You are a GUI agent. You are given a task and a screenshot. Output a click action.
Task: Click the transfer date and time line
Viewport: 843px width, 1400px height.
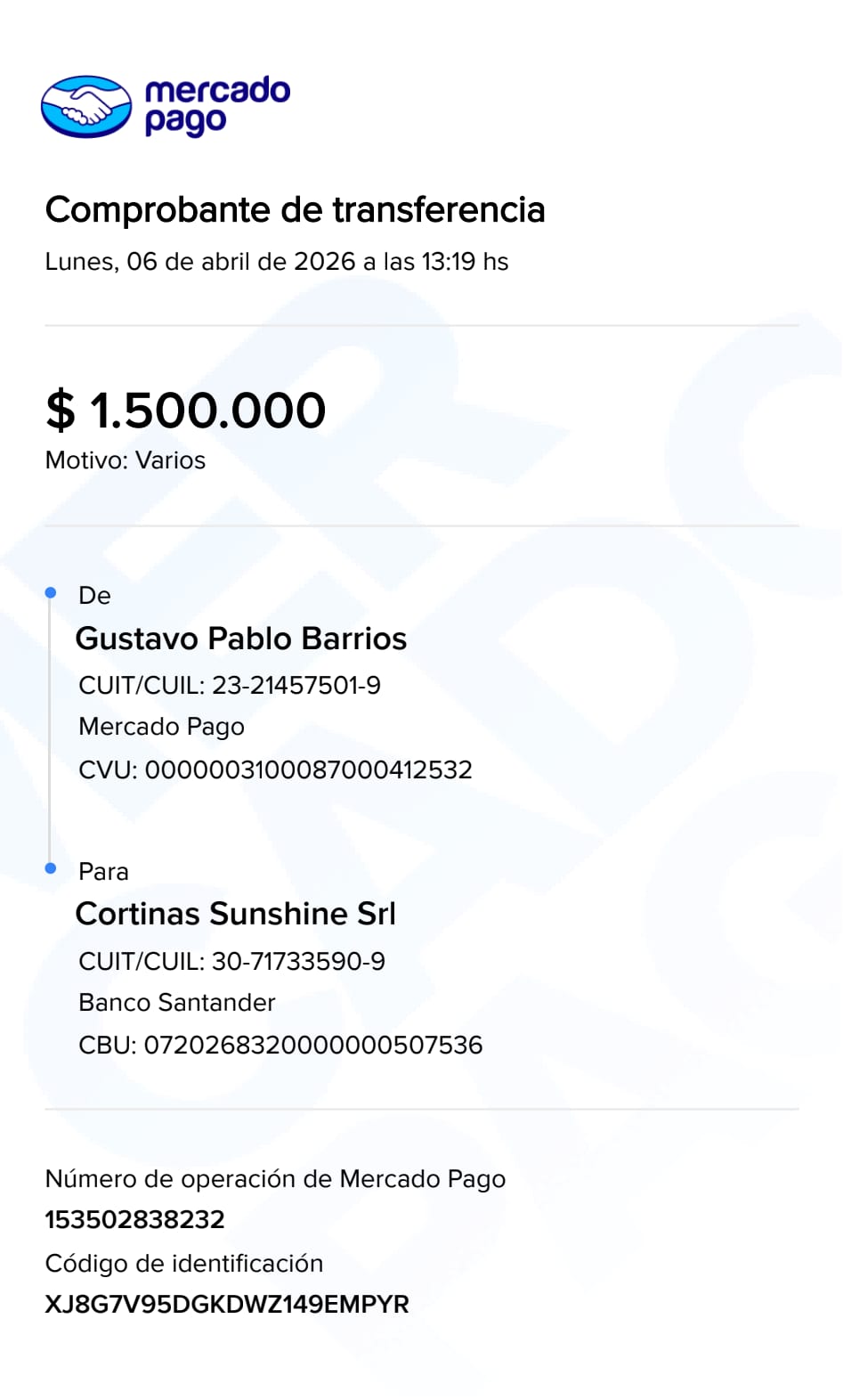276,262
